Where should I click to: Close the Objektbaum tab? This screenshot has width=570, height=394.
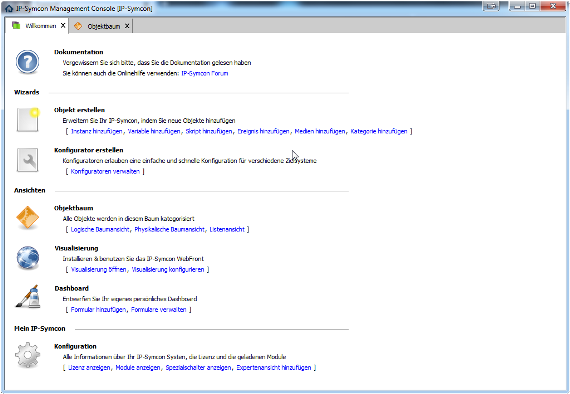[x=127, y=26]
